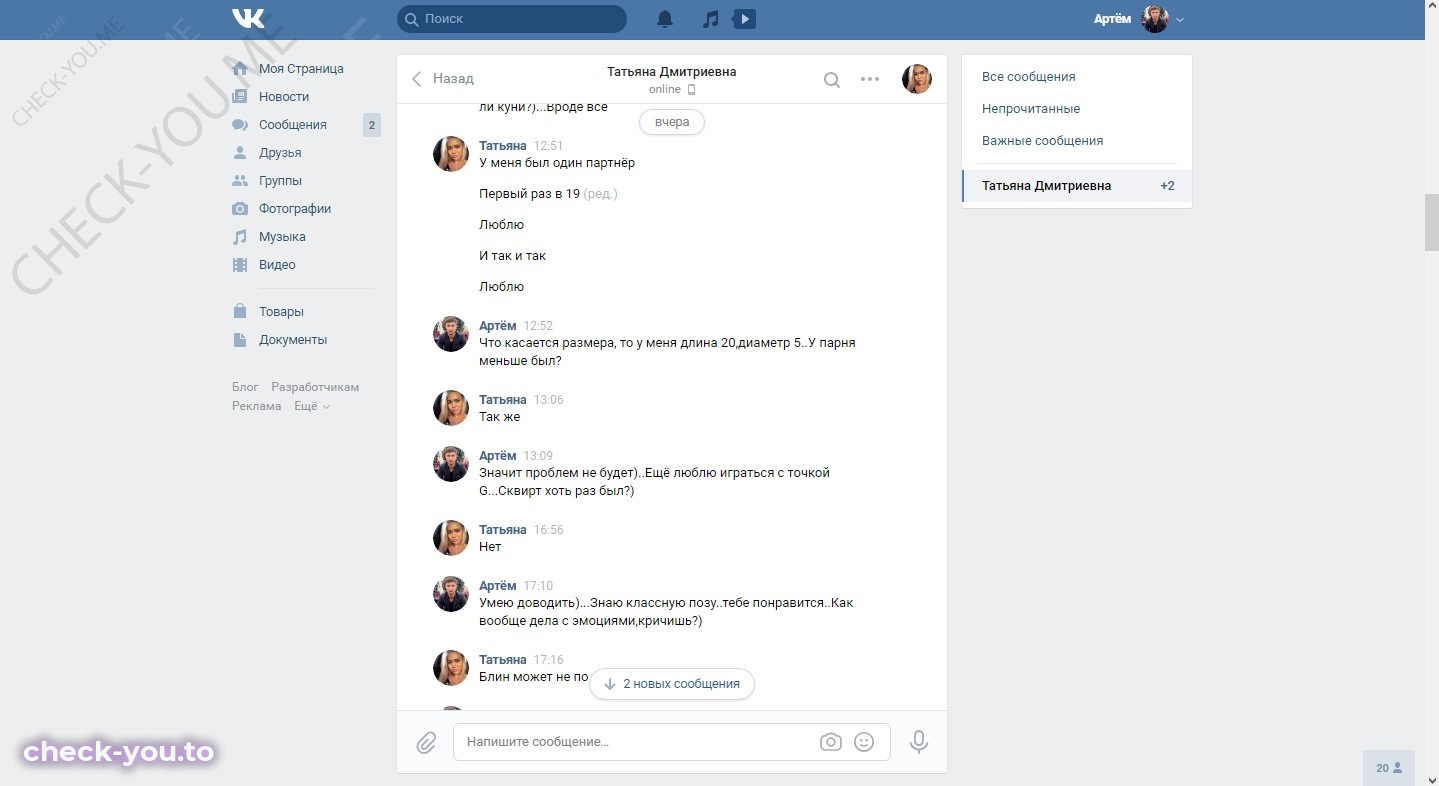Click the (ред.) edited marker
The width and height of the screenshot is (1439, 786).
coord(601,194)
